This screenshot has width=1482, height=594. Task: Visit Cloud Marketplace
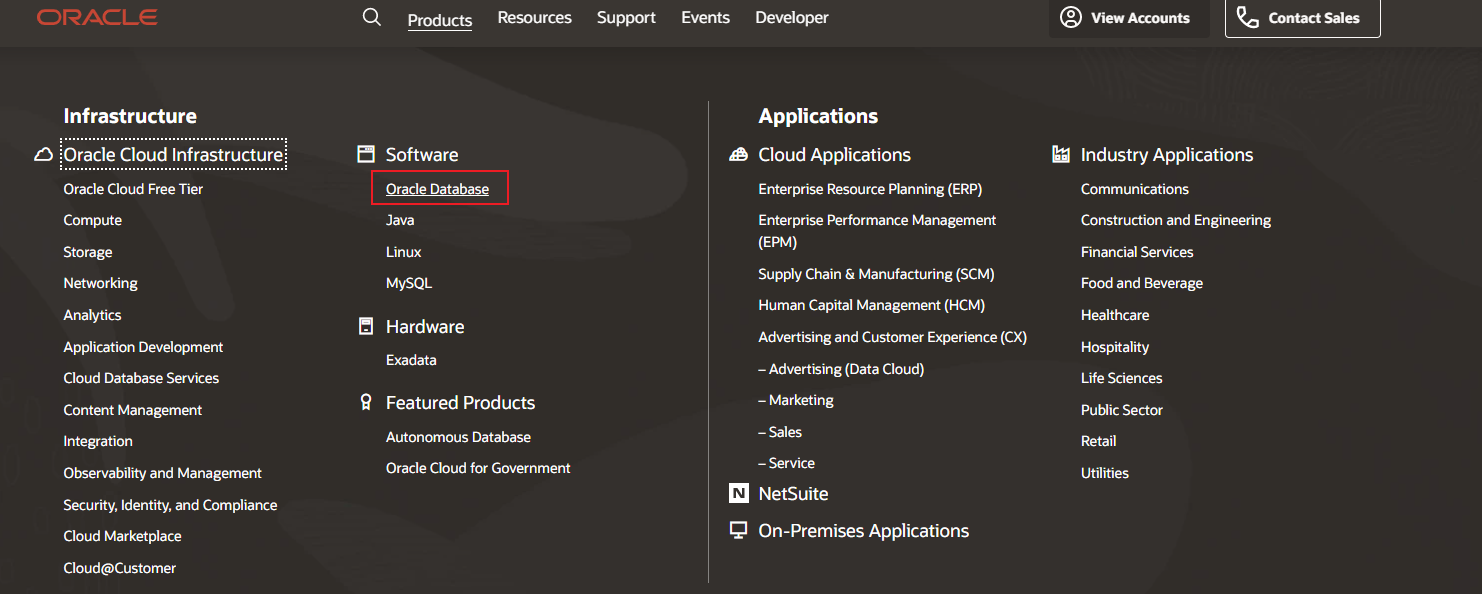[x=123, y=536]
